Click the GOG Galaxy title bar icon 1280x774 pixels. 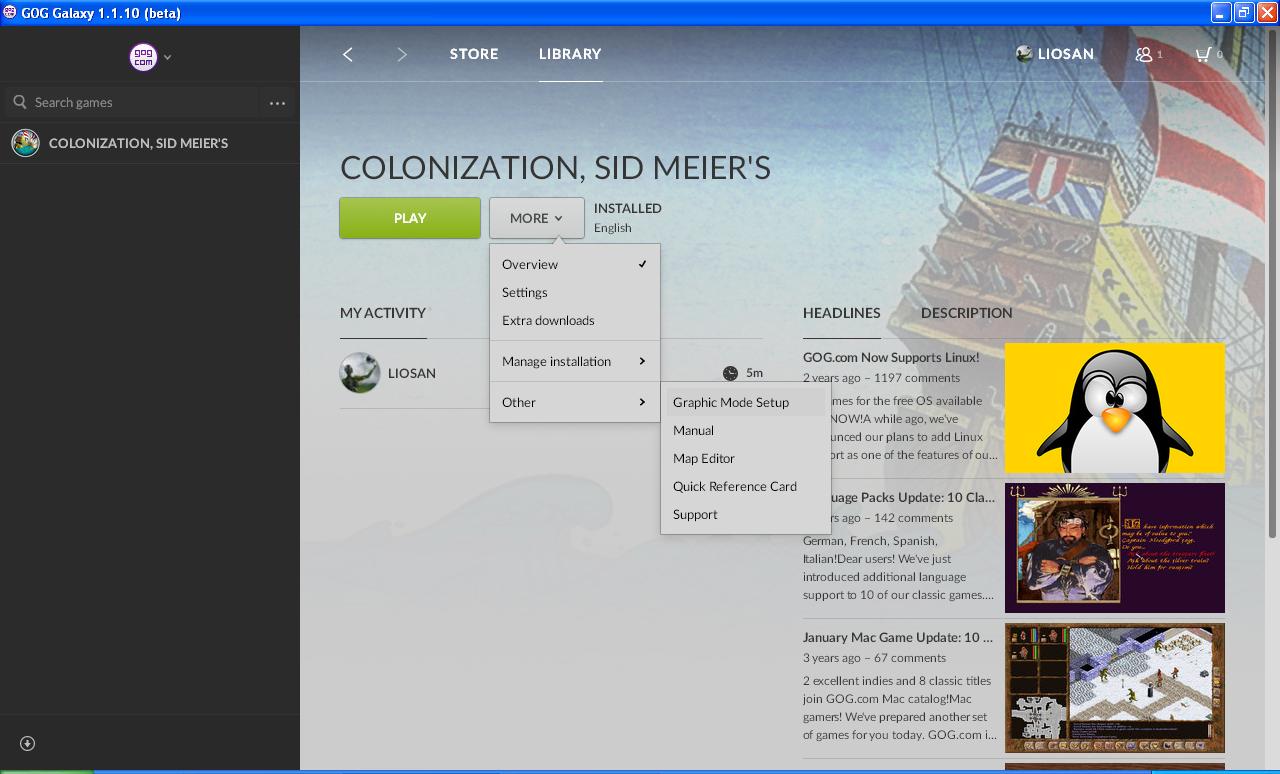pyautogui.click(x=10, y=13)
